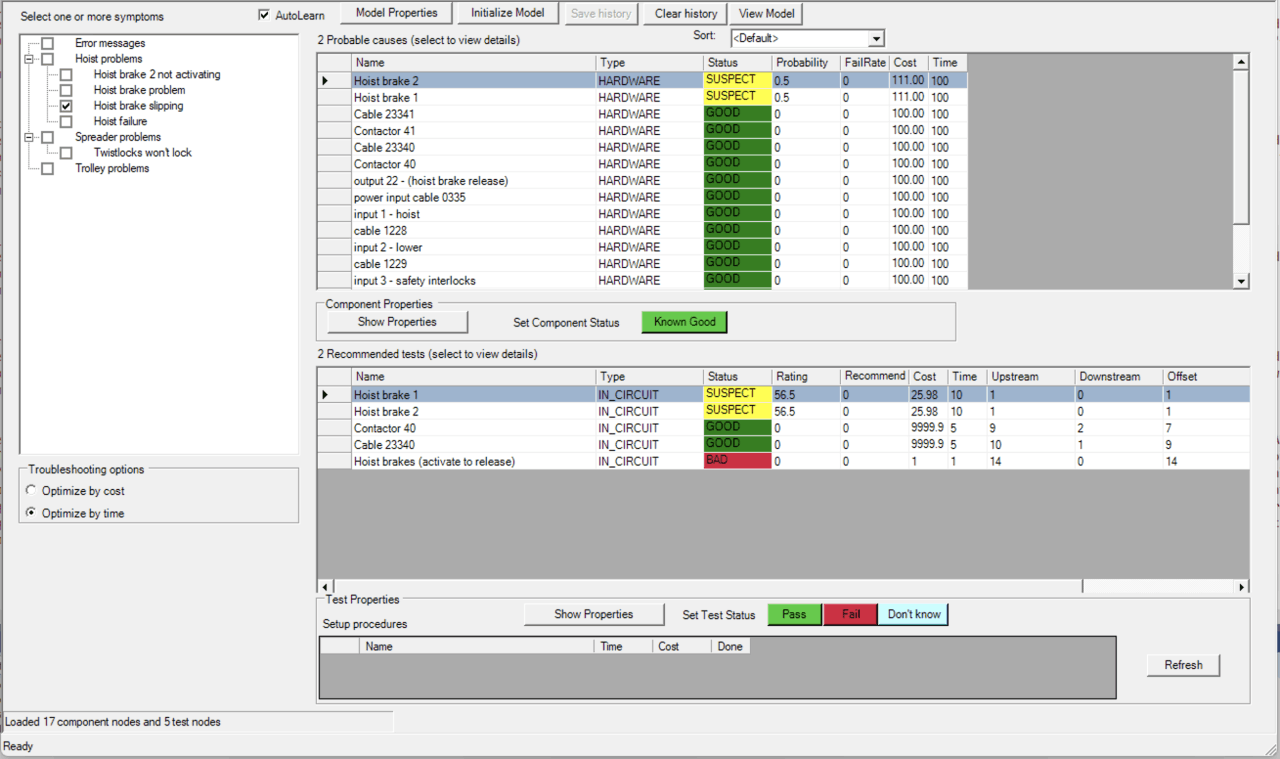Toggle the AutoLearn checkbox
1280x759 pixels.
click(x=264, y=15)
